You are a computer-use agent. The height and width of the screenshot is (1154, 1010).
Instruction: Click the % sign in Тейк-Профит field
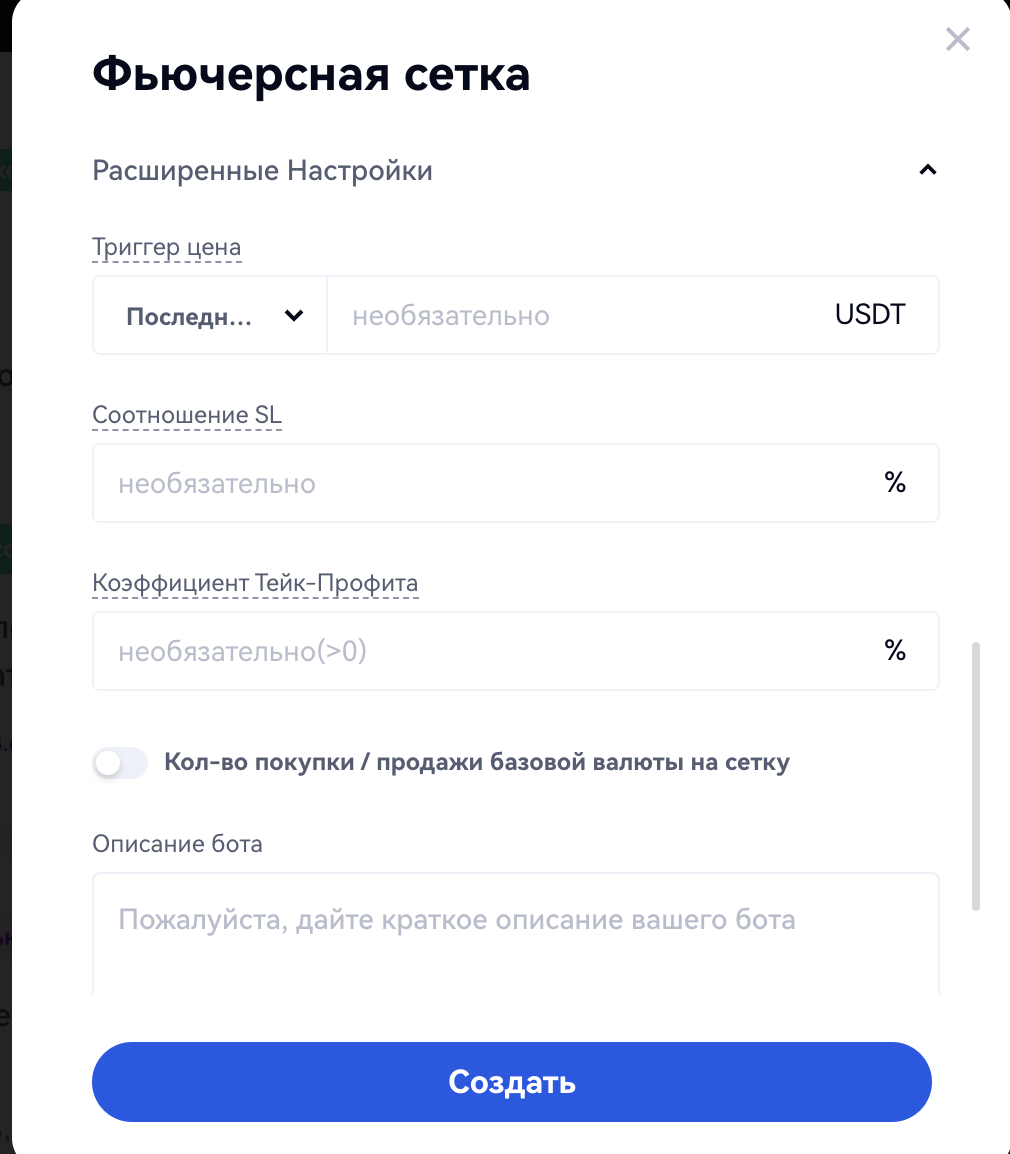pyautogui.click(x=895, y=651)
